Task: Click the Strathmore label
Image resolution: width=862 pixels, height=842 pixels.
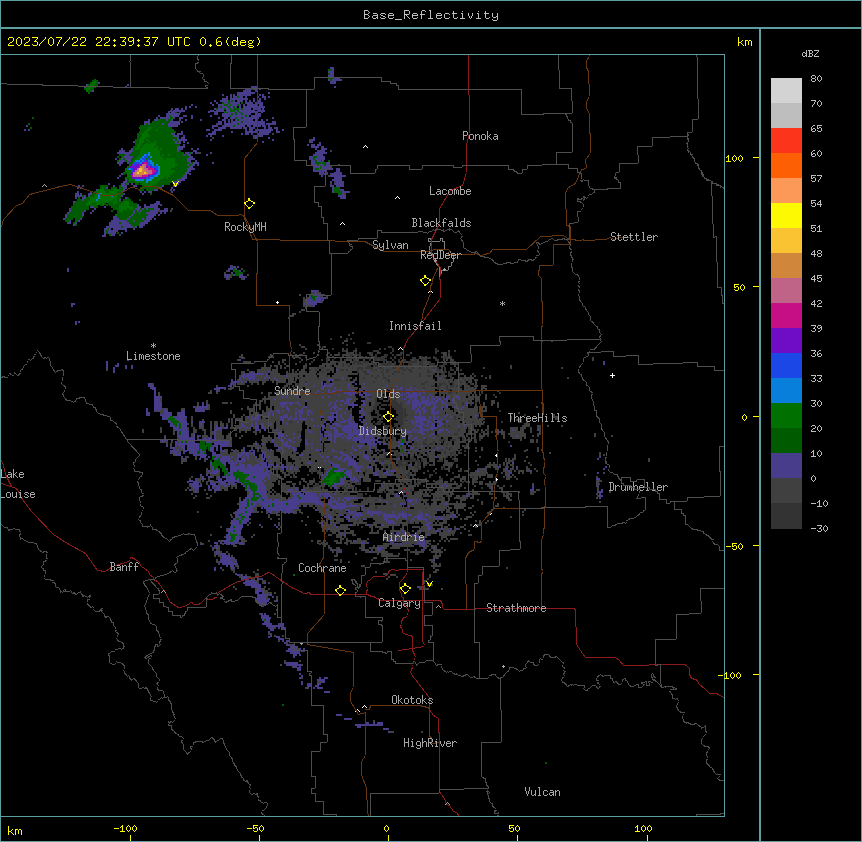Action: point(516,608)
